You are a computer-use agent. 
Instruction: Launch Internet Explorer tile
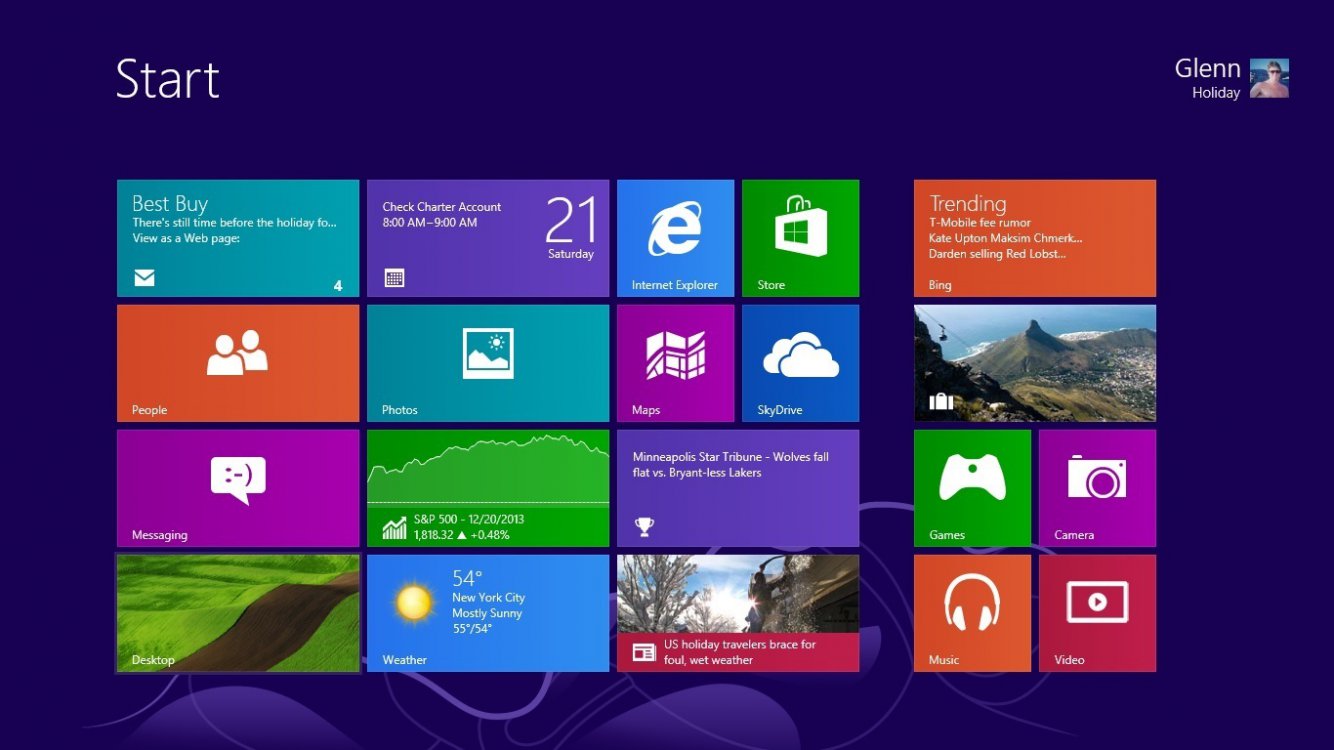point(675,238)
